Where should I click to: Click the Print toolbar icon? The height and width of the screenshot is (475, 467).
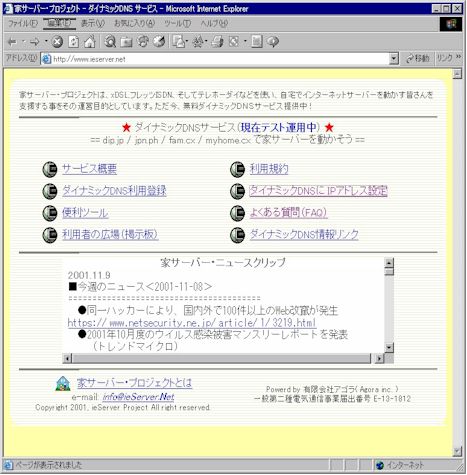click(x=217, y=42)
